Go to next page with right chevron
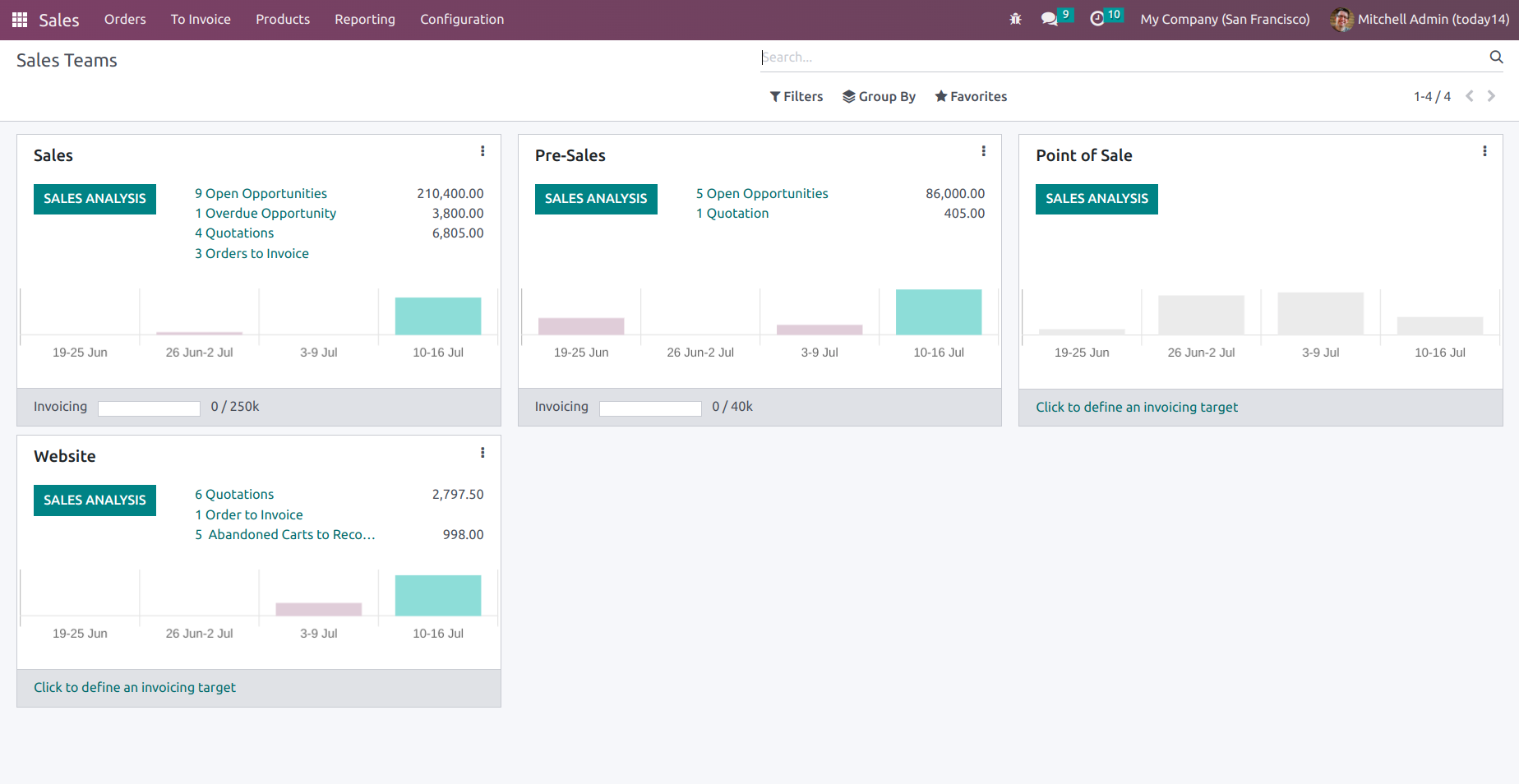 click(1492, 96)
